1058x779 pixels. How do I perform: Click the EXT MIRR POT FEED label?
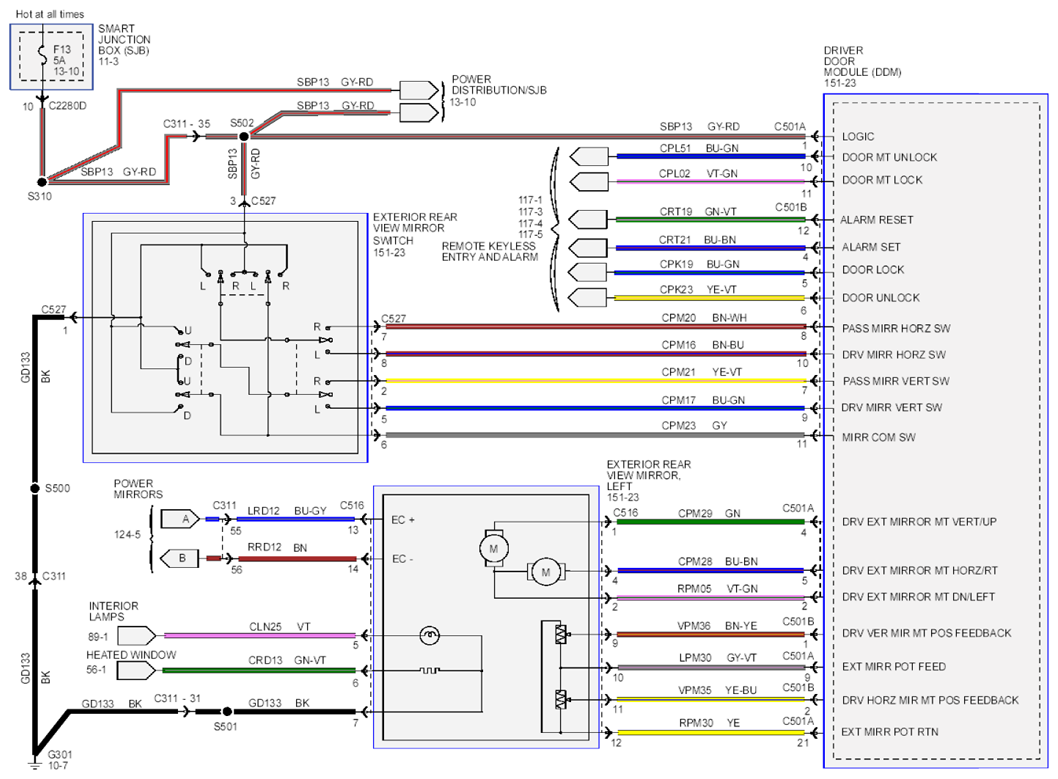point(893,666)
